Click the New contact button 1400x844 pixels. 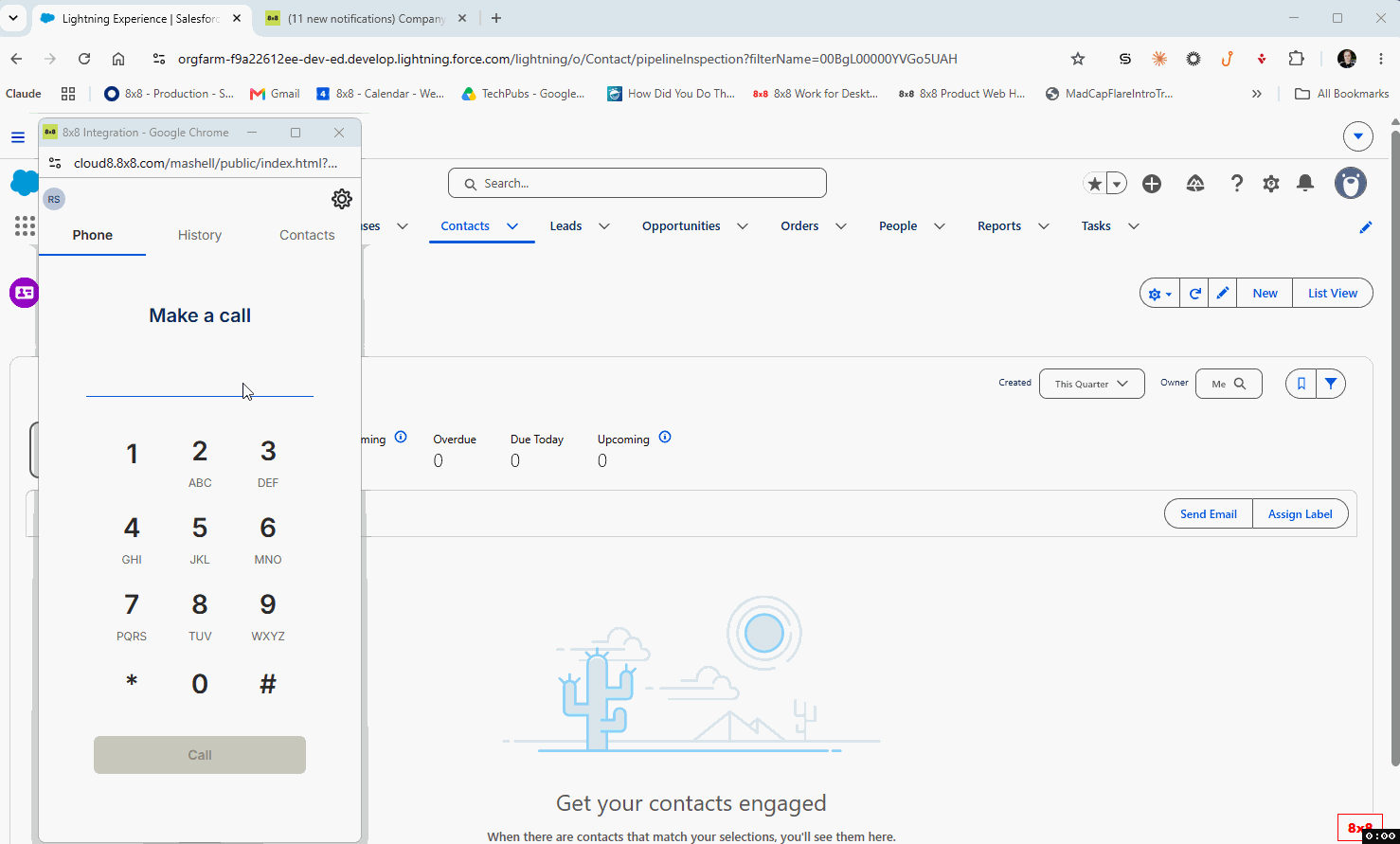pyautogui.click(x=1265, y=294)
